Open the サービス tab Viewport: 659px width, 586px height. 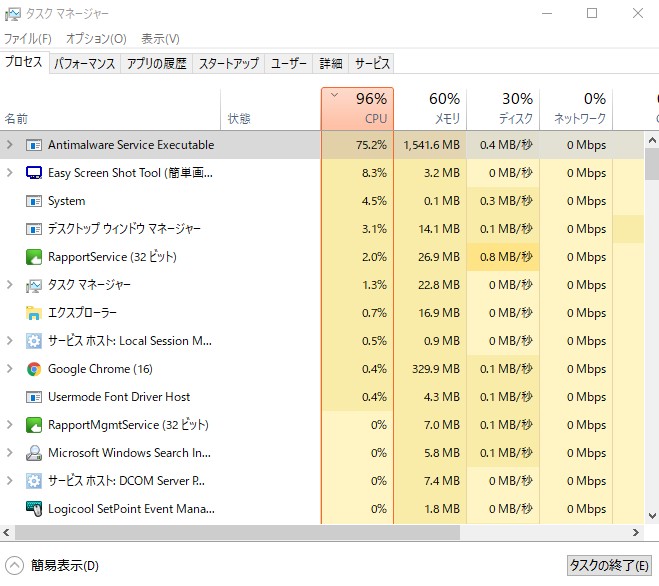[x=372, y=64]
